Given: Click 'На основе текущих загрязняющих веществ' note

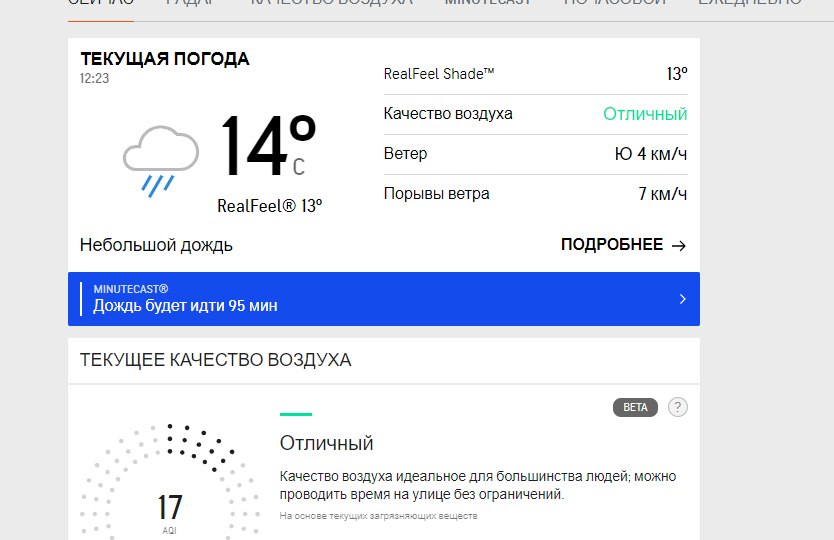Looking at the screenshot, I should pyautogui.click(x=379, y=516).
